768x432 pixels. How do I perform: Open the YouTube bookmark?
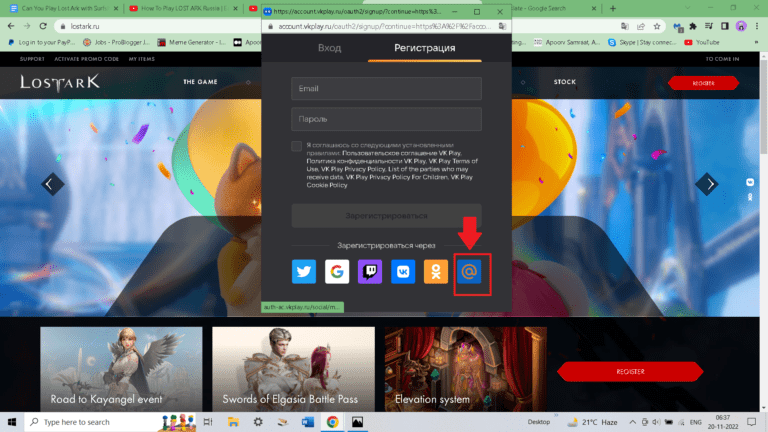click(702, 43)
